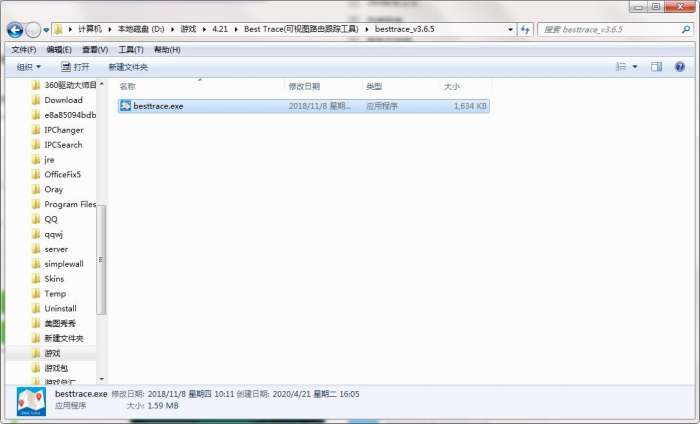Click the qqwj folder icon

[36, 234]
